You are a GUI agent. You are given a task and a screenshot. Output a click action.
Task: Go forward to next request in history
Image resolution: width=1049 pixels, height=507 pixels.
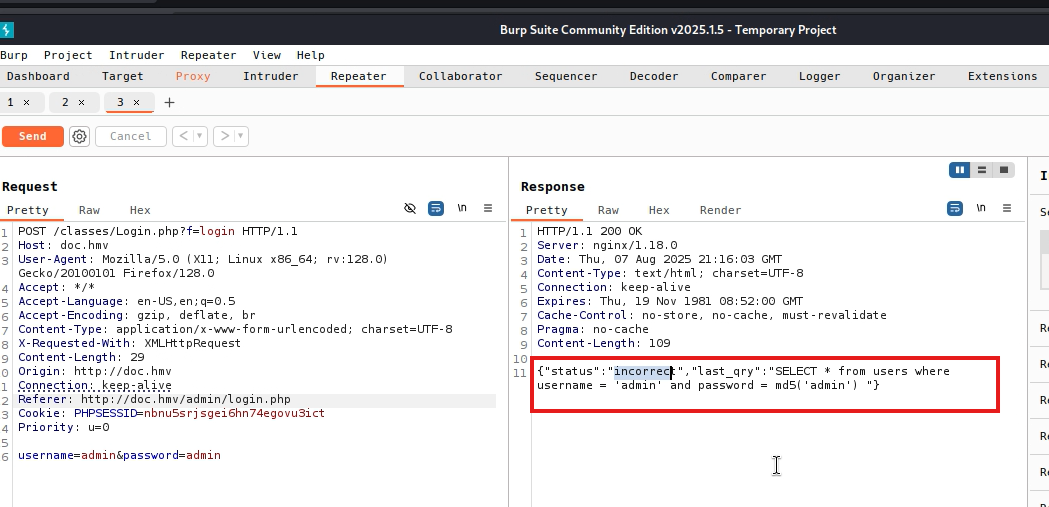click(225, 136)
